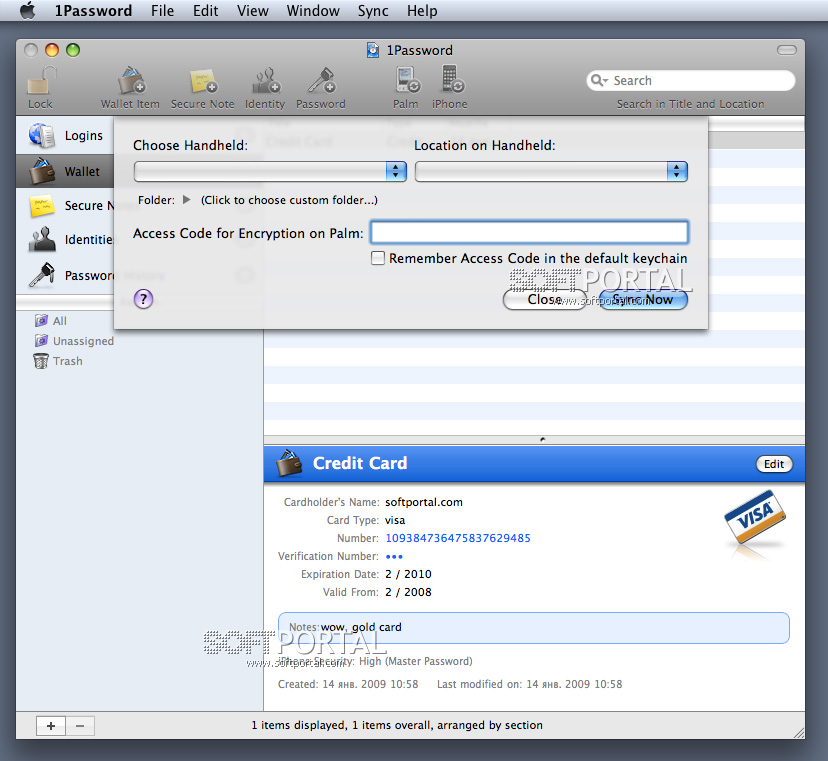Expand the Folder disclosure triangle

tap(186, 200)
